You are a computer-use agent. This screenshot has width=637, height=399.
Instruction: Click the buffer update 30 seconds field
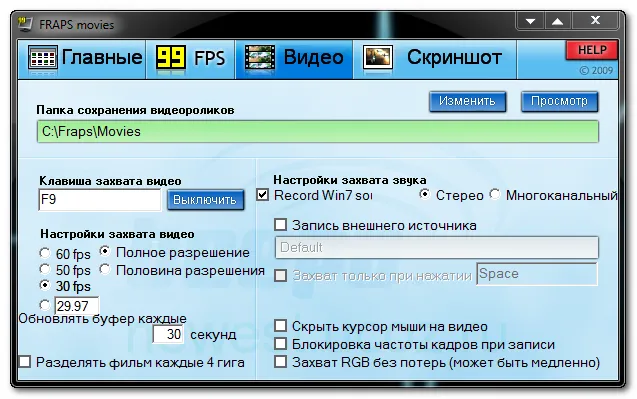pos(168,334)
